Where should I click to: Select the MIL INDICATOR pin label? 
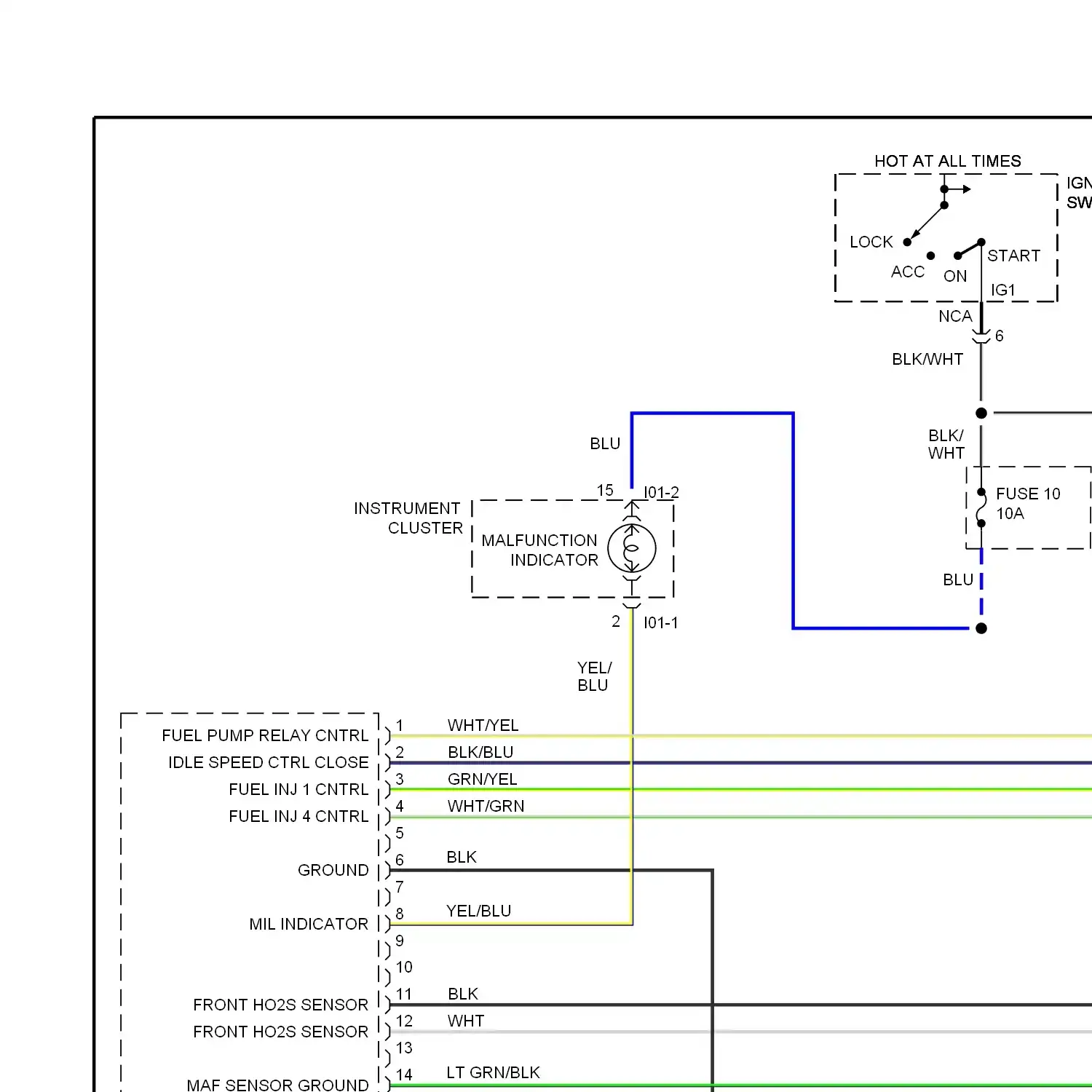309,924
